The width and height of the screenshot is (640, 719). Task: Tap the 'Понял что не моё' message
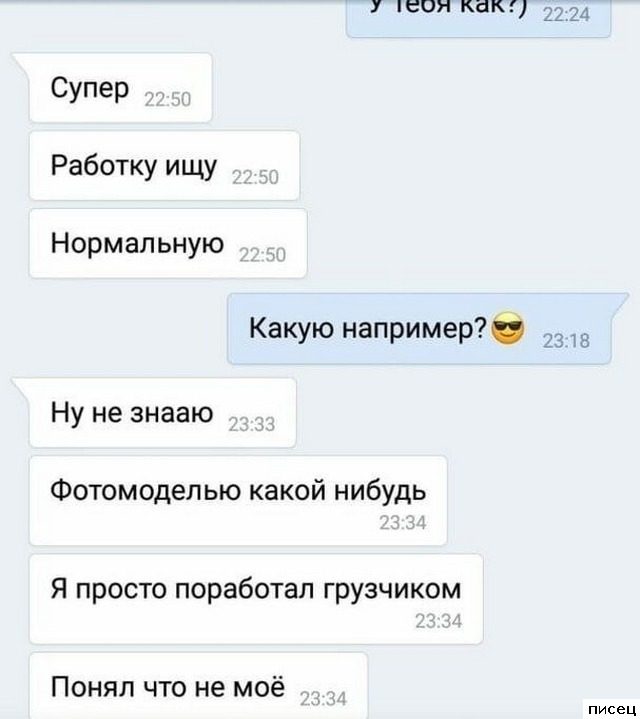pyautogui.click(x=199, y=686)
